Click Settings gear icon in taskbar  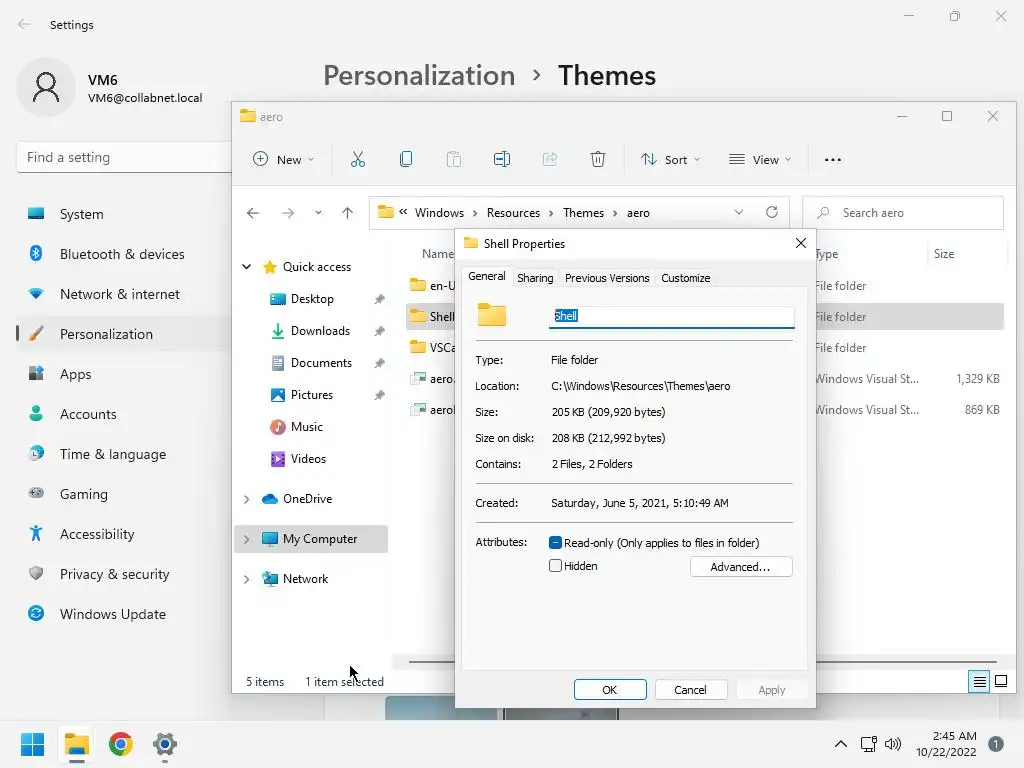coord(165,744)
